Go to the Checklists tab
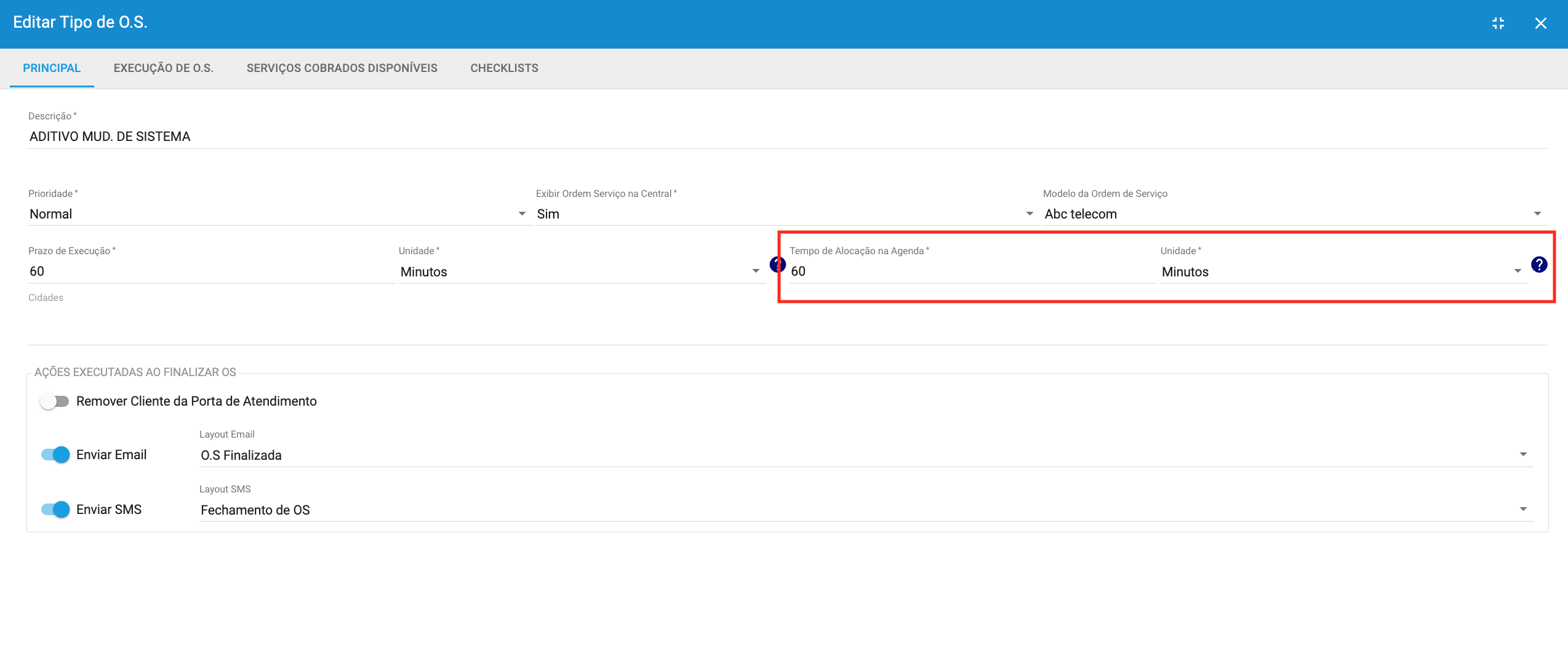Image resolution: width=1568 pixels, height=666 pixels. click(504, 68)
